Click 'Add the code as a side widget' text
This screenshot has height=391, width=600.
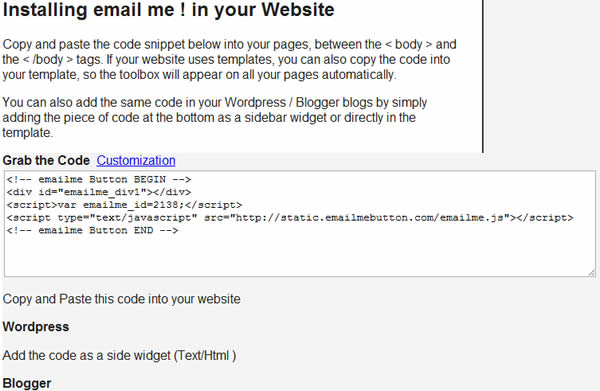pos(119,355)
